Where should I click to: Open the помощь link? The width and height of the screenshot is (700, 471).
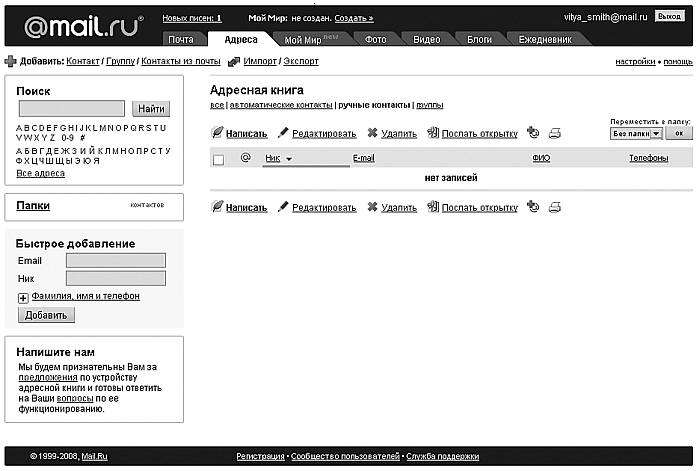[x=678, y=62]
